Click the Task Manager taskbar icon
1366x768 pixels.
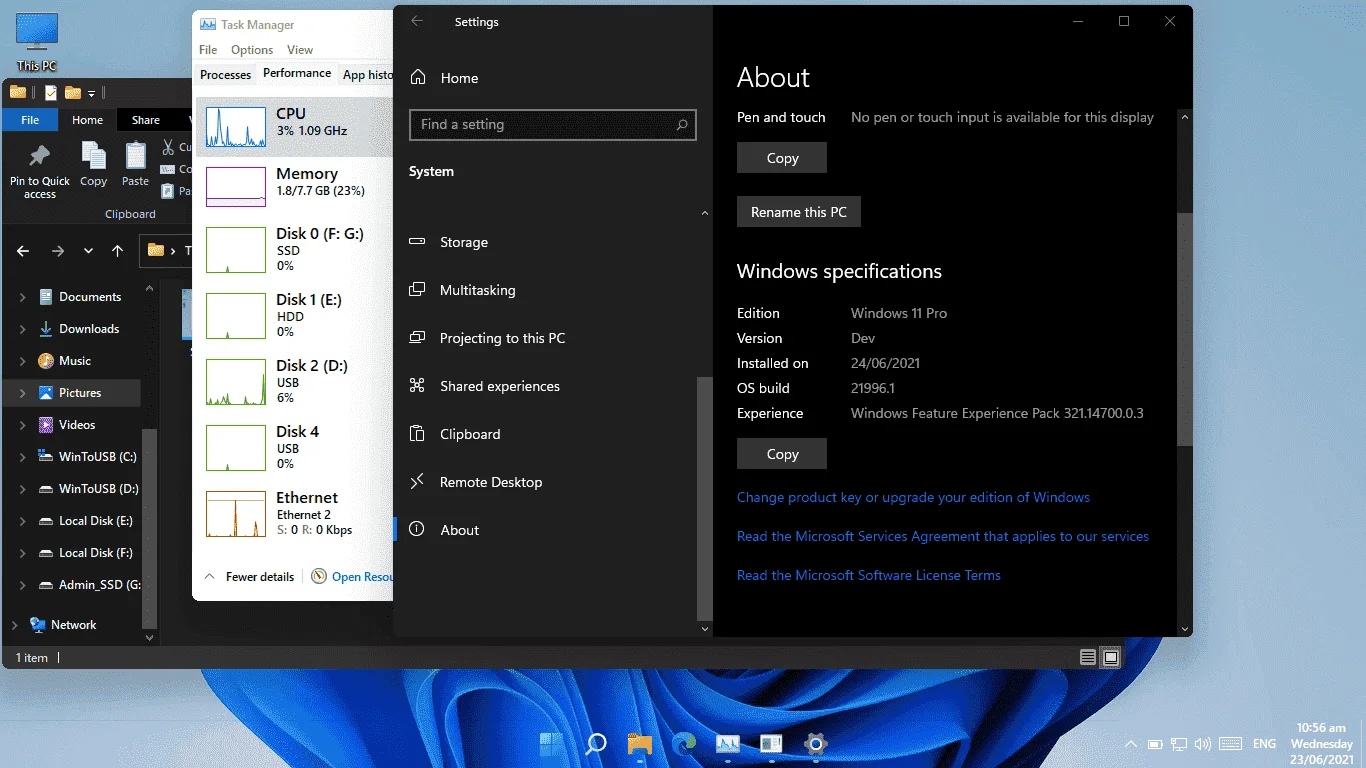[727, 743]
